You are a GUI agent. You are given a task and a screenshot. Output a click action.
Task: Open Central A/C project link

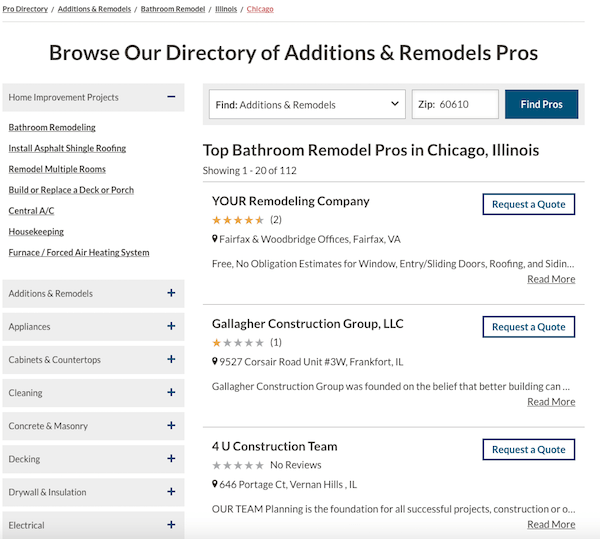click(x=31, y=211)
